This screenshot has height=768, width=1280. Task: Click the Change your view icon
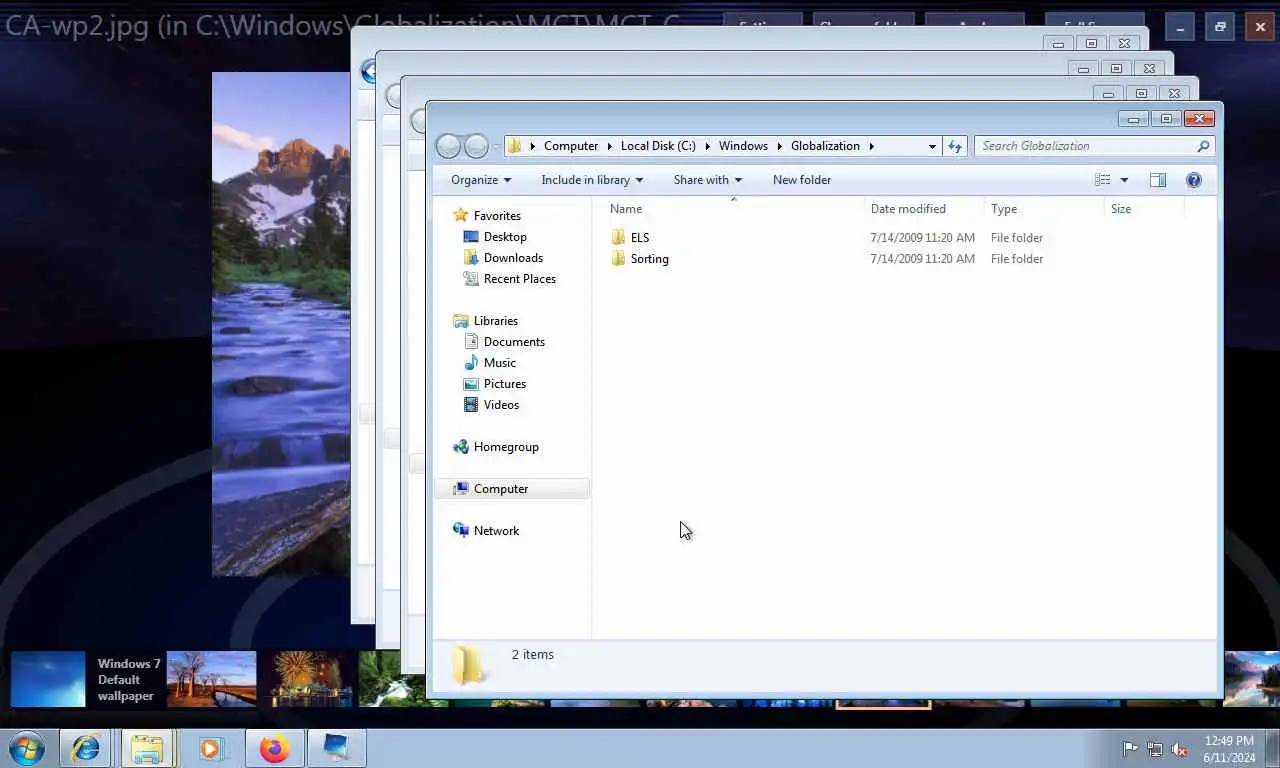click(1103, 180)
